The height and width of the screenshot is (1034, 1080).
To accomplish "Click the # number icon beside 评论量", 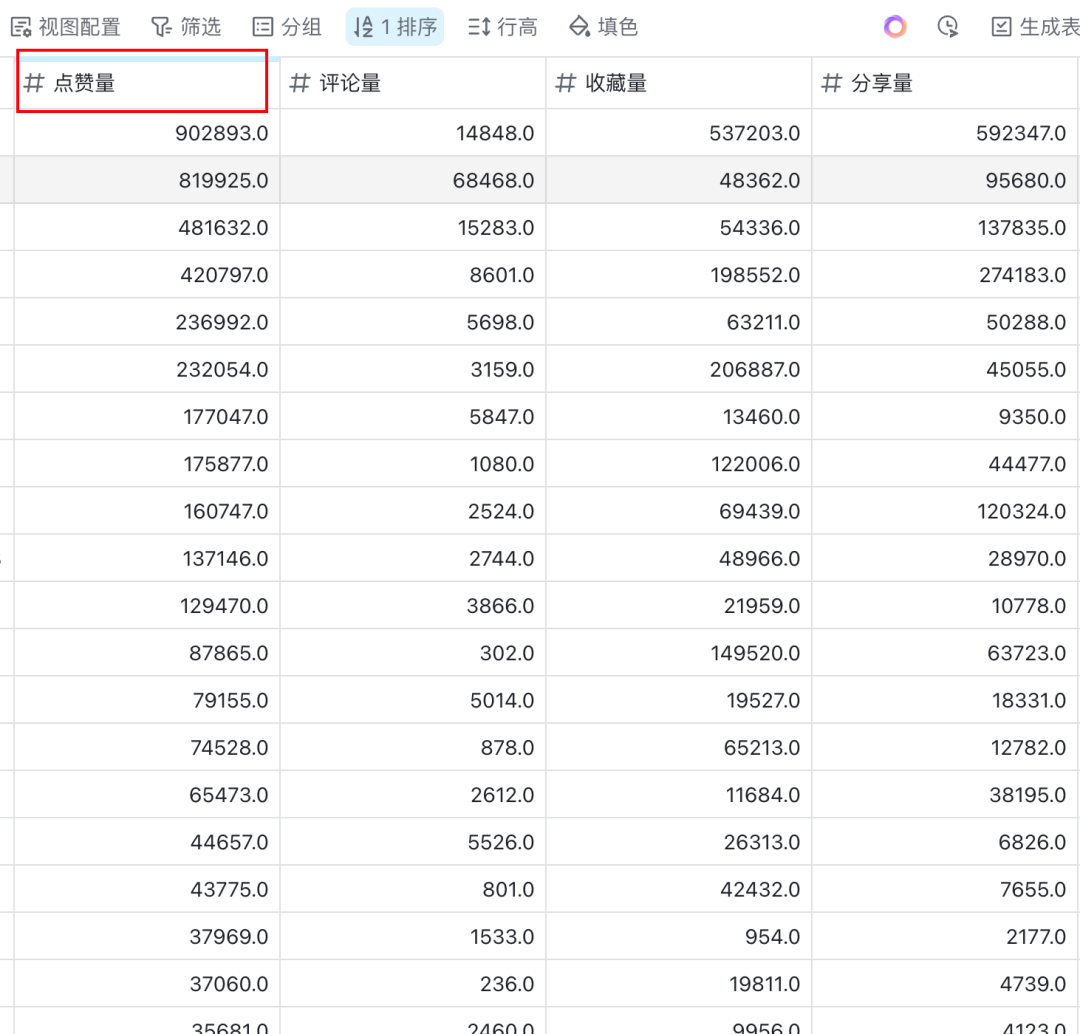I will pos(299,83).
